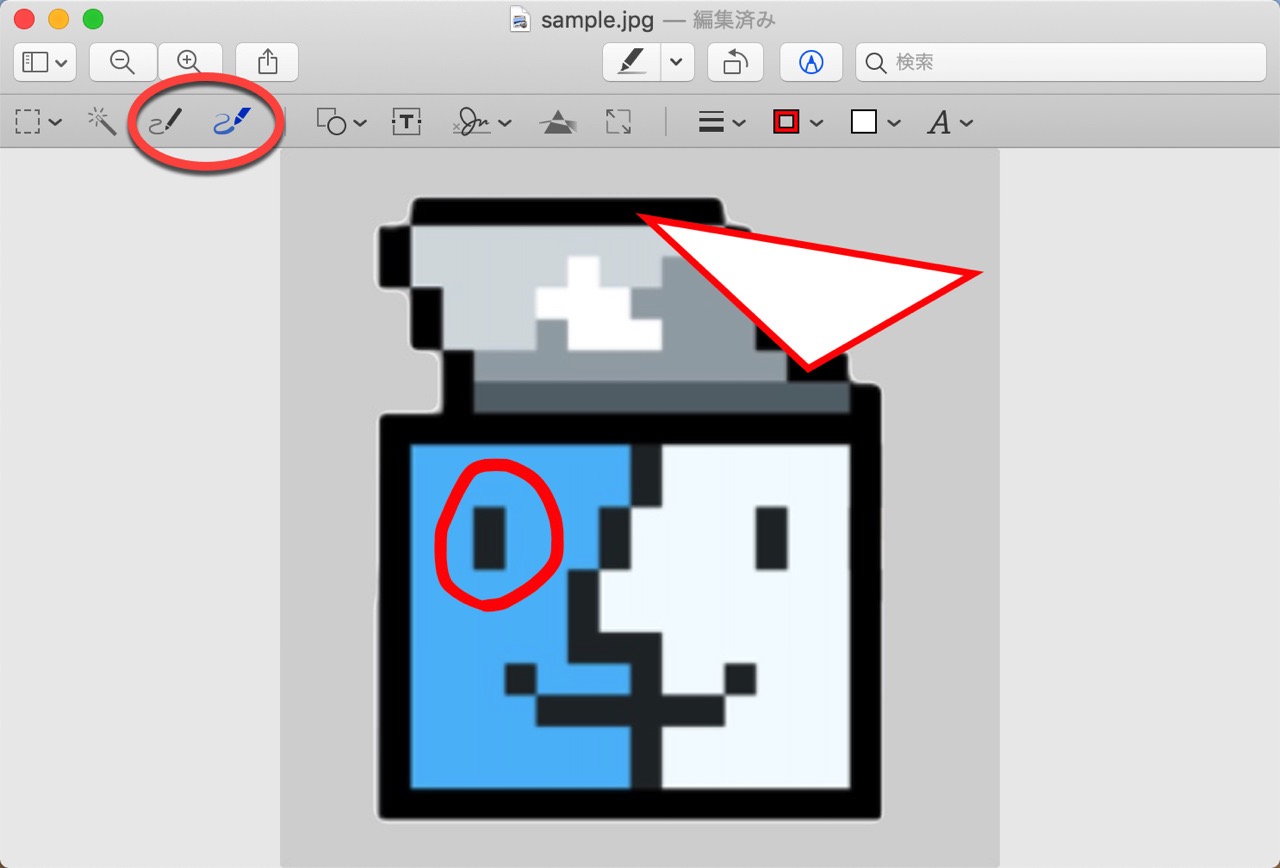Screen dimensions: 1280x868
Task: Open the selection tools dropdown
Action: click(39, 122)
